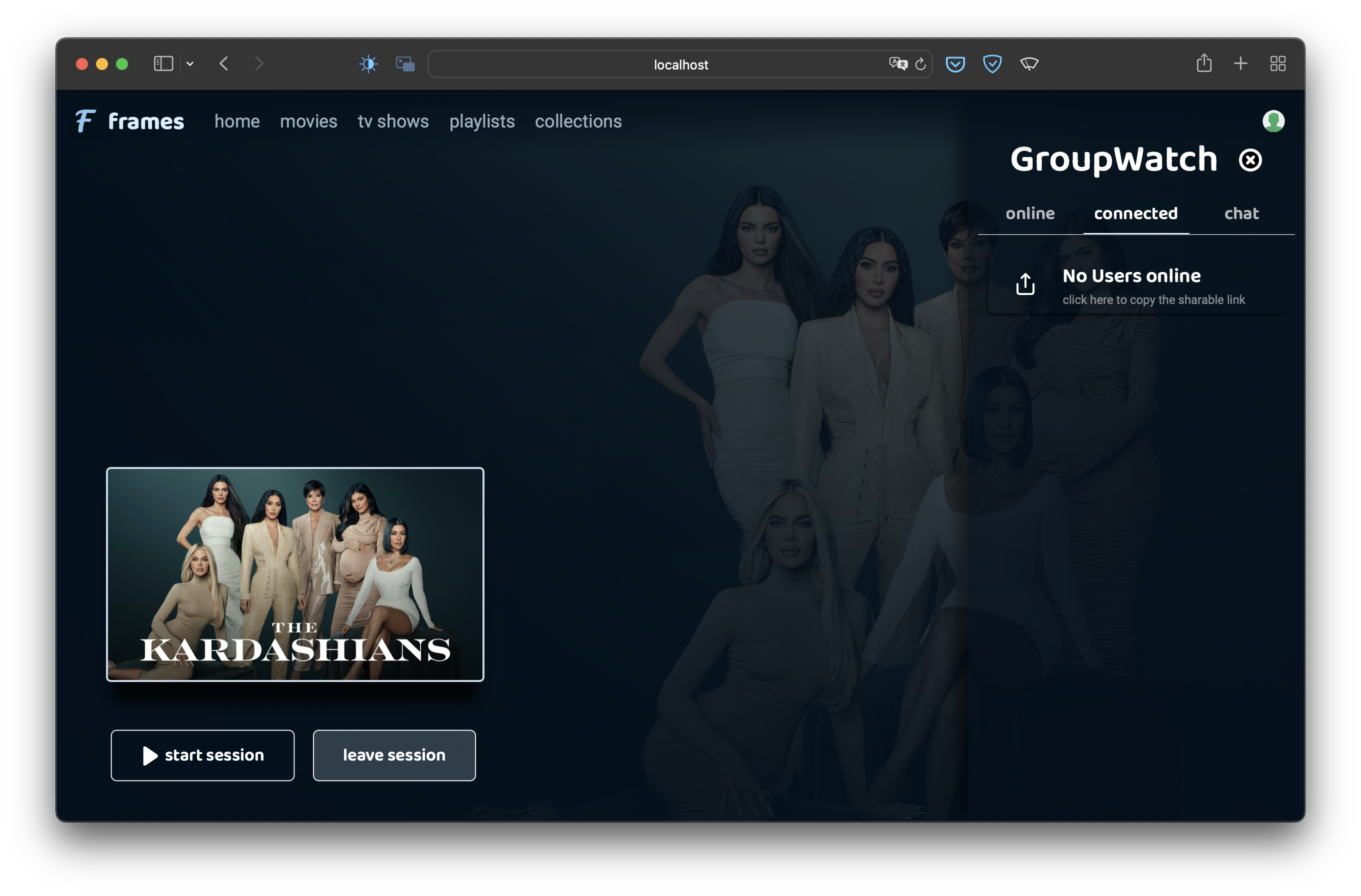Open the Pocket extension
This screenshot has height=896, width=1361.
click(955, 64)
